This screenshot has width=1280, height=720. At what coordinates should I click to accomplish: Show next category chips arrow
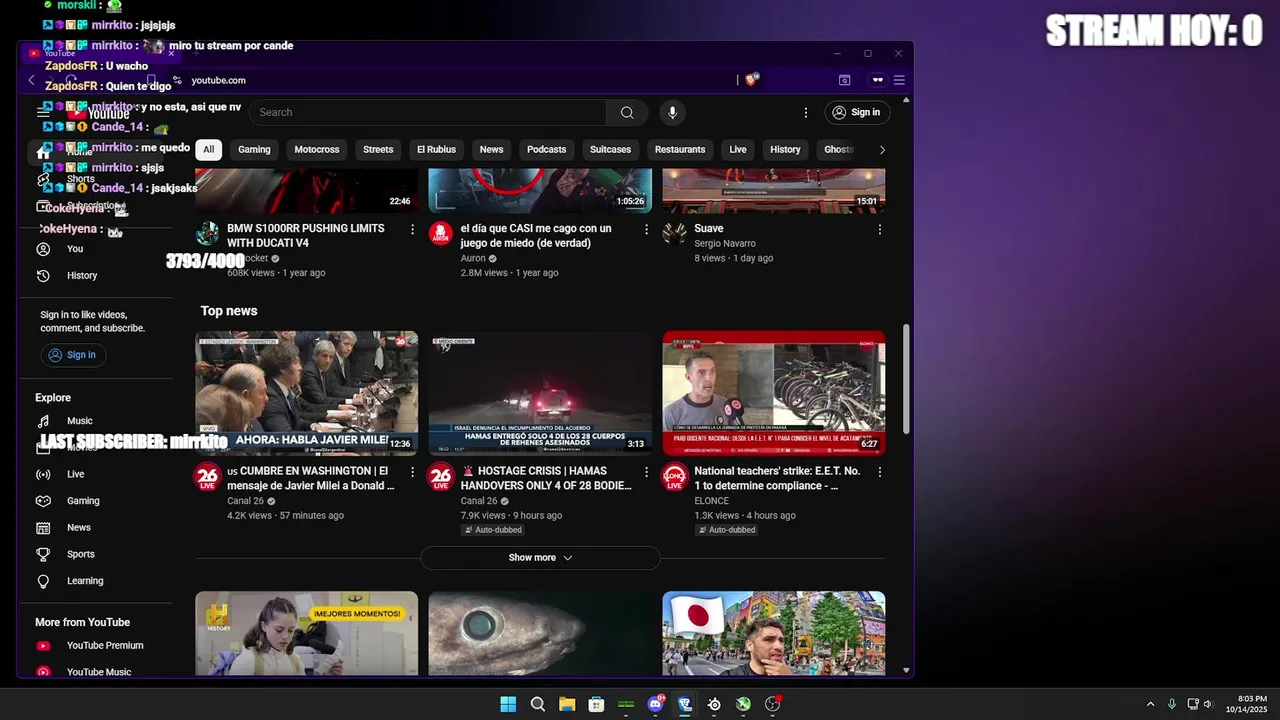pos(881,150)
